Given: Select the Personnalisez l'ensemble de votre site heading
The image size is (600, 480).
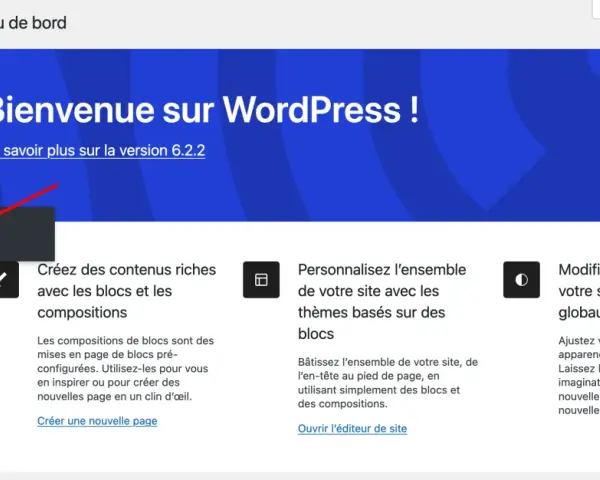Looking at the screenshot, I should click(382, 302).
